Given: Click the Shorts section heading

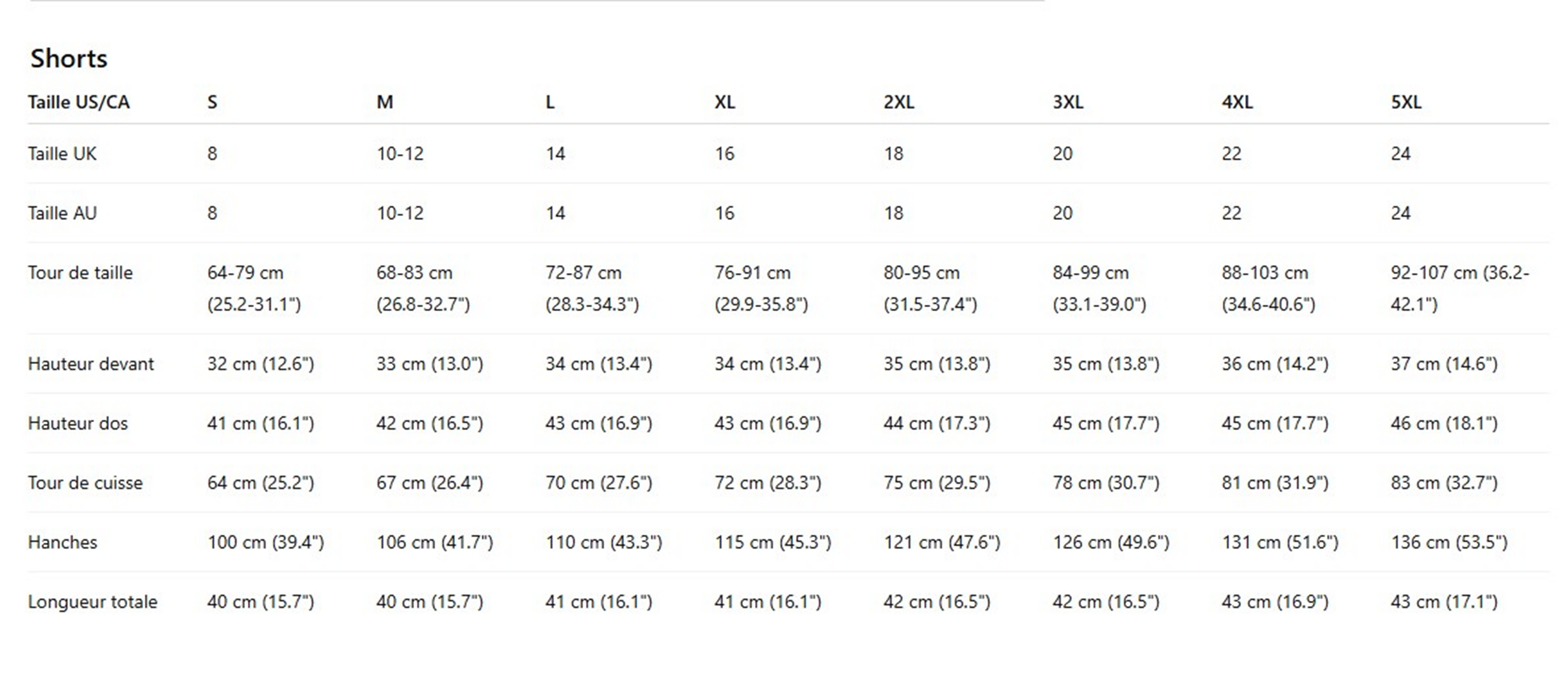Looking at the screenshot, I should pos(69,59).
